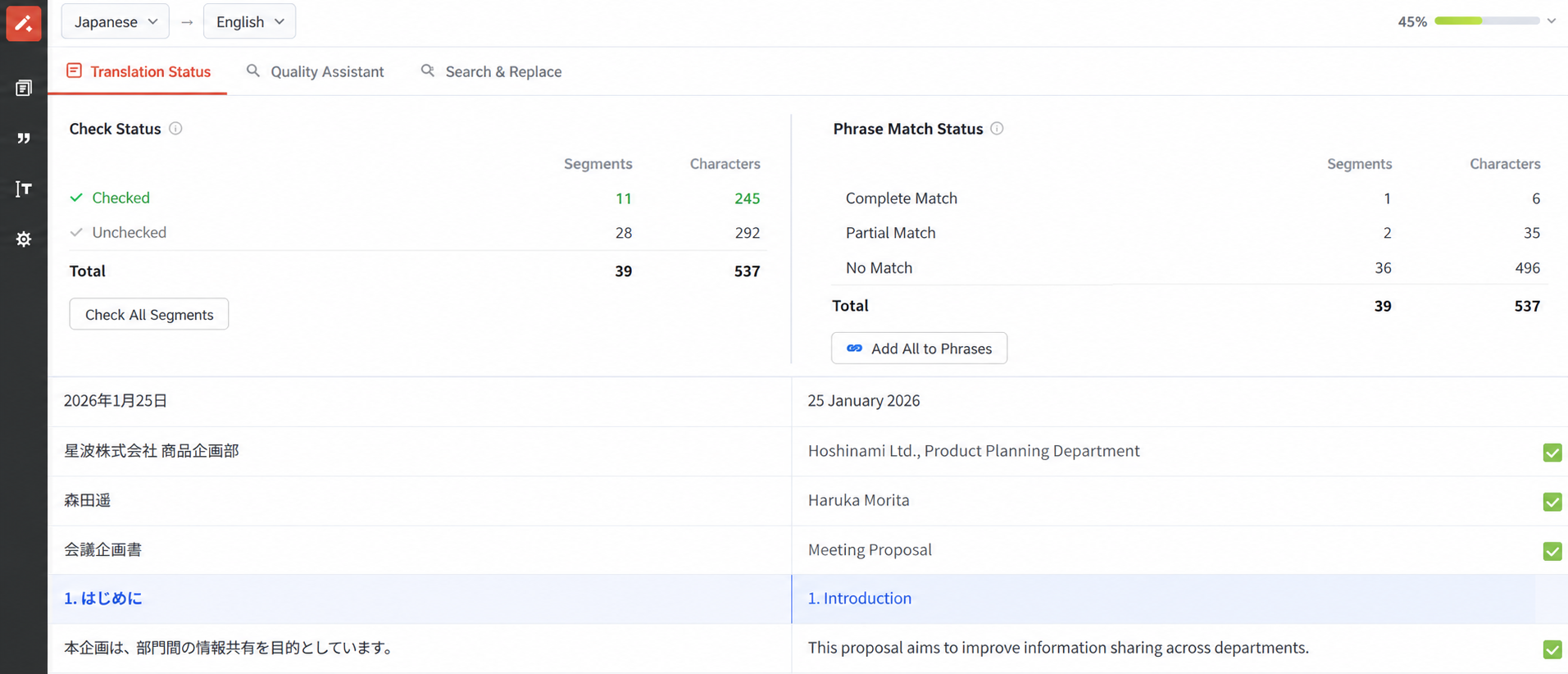
Task: Click the 'Complete Match' row label
Action: [x=902, y=198]
